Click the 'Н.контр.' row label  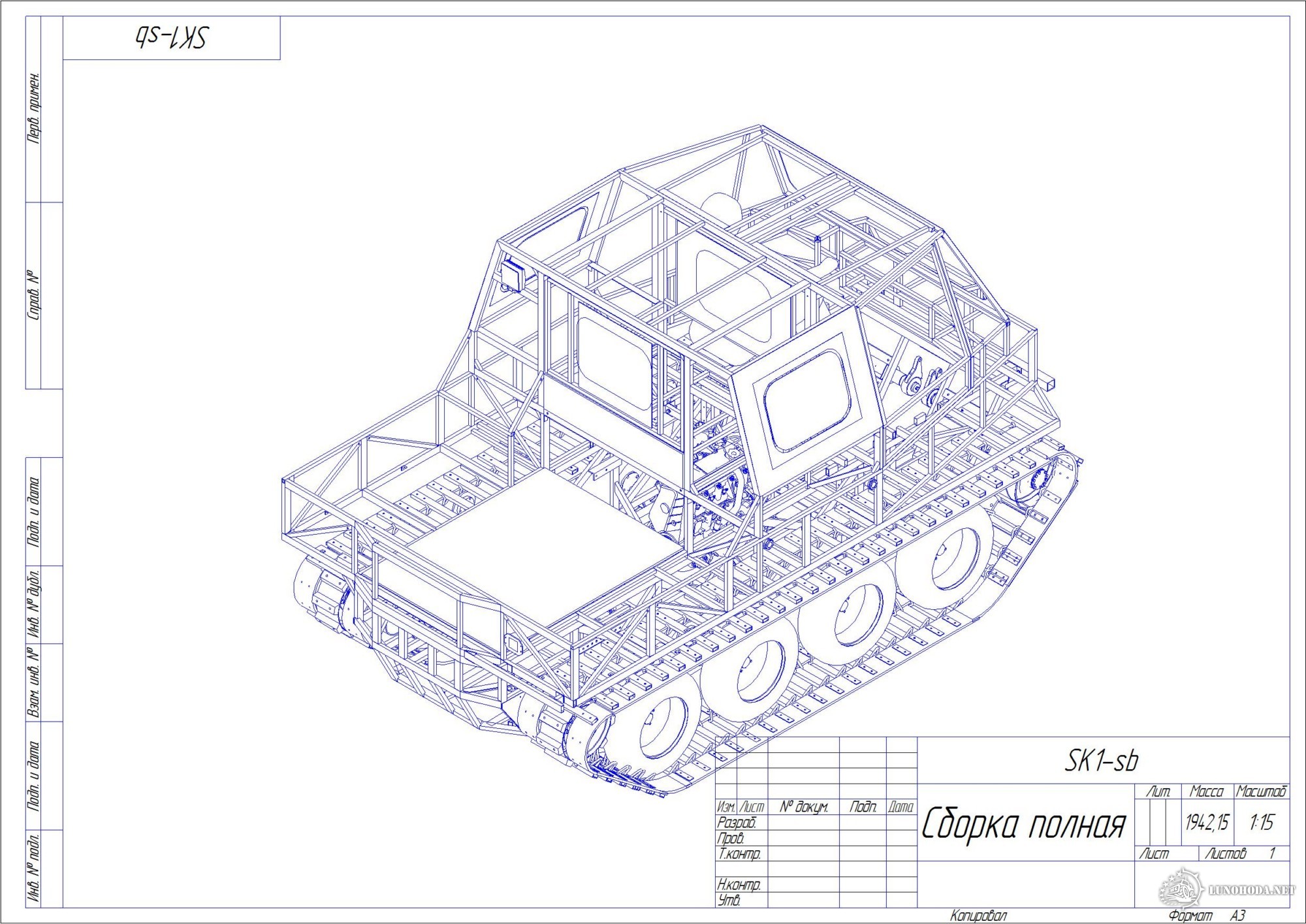click(x=739, y=885)
